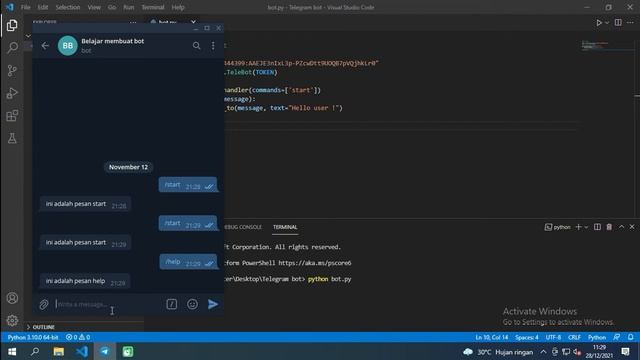Image resolution: width=640 pixels, height=360 pixels.
Task: Open the Selection menu
Action: pos(68,7)
